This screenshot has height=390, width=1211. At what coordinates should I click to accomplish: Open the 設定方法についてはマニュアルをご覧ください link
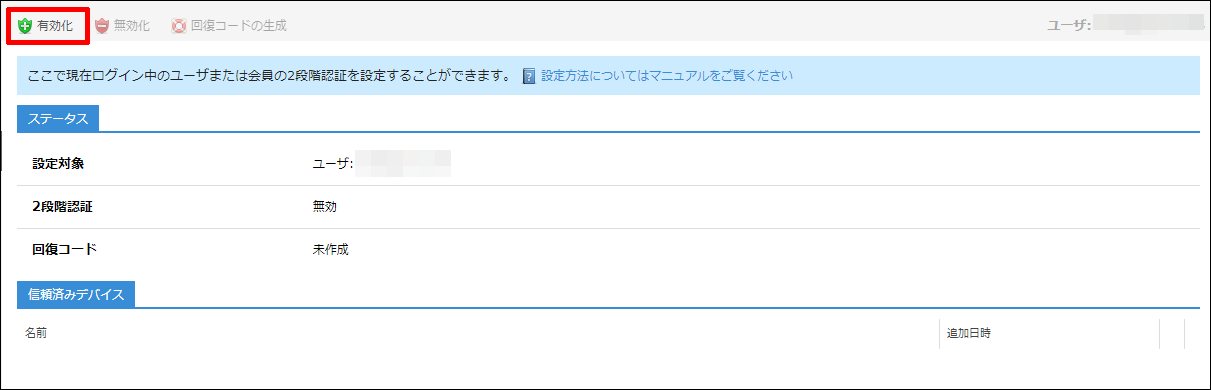[667, 75]
